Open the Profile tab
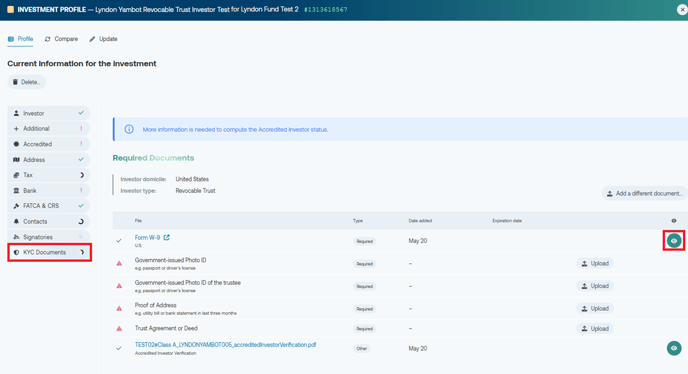688x374 pixels. pyautogui.click(x=21, y=39)
